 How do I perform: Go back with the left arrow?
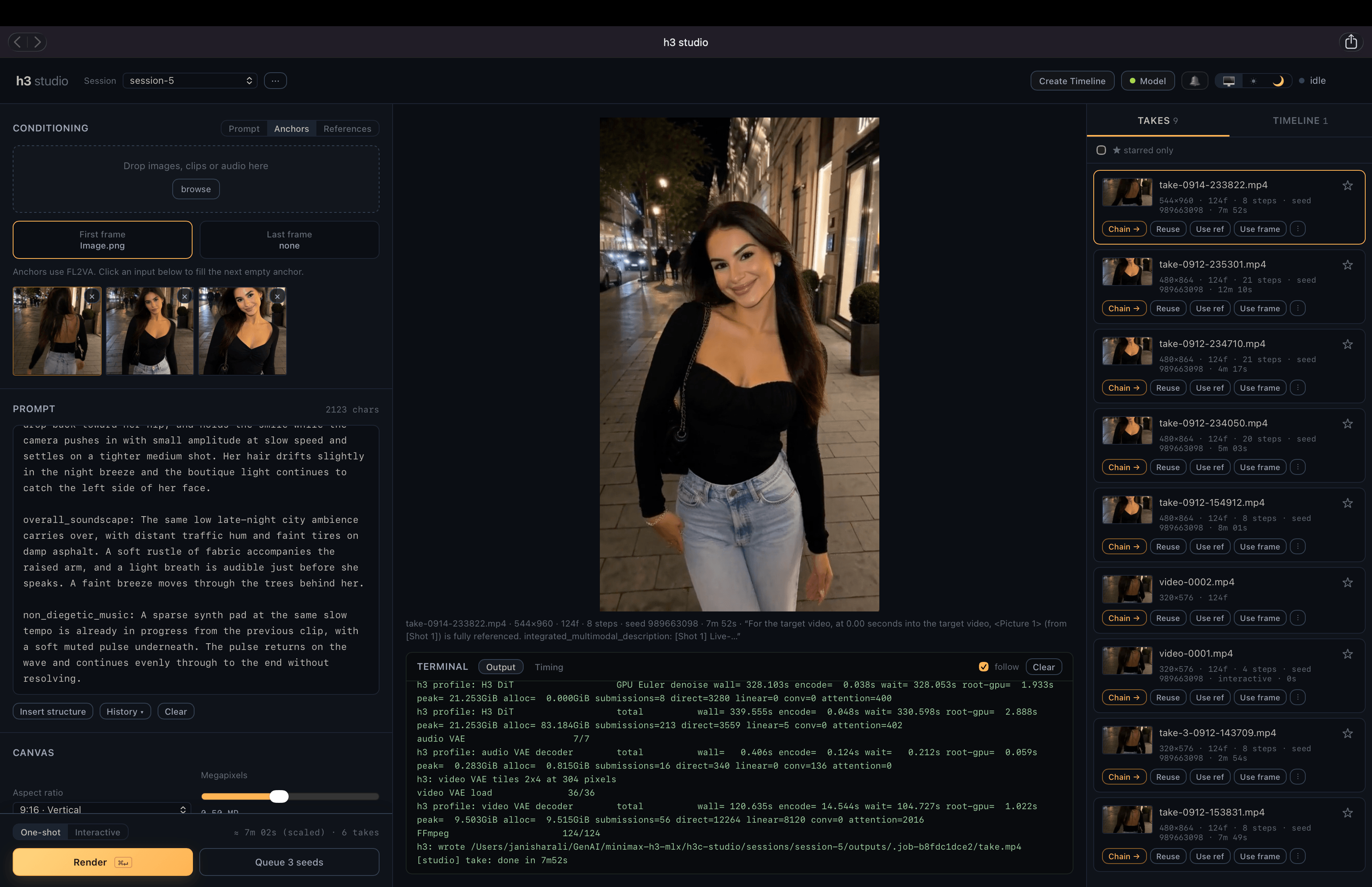(17, 42)
